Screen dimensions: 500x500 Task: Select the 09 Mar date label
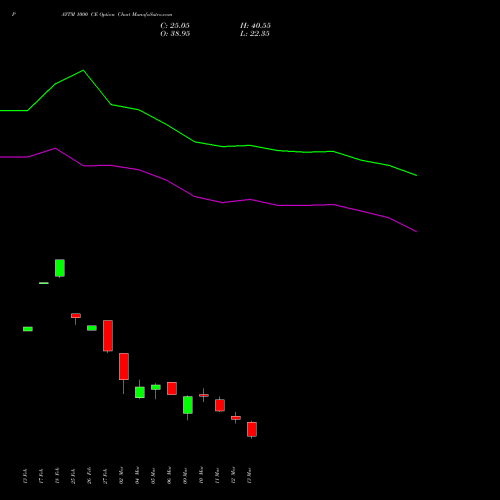click(x=185, y=475)
